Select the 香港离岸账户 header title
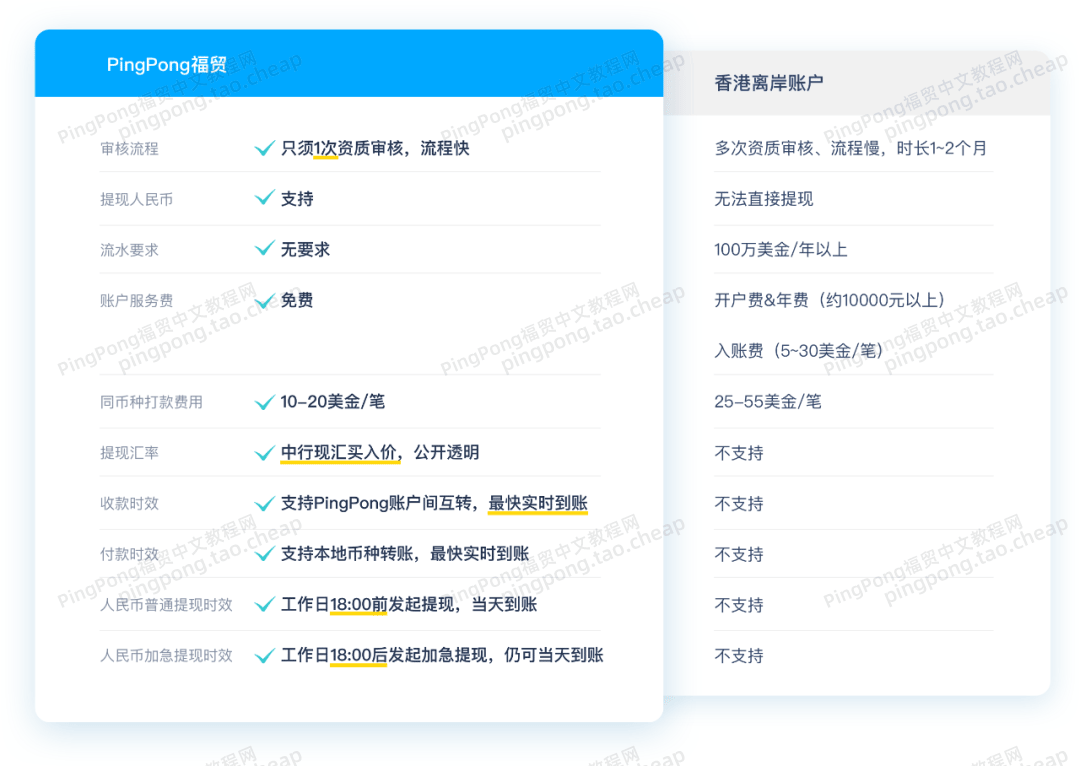The image size is (1080, 766). coord(769,83)
